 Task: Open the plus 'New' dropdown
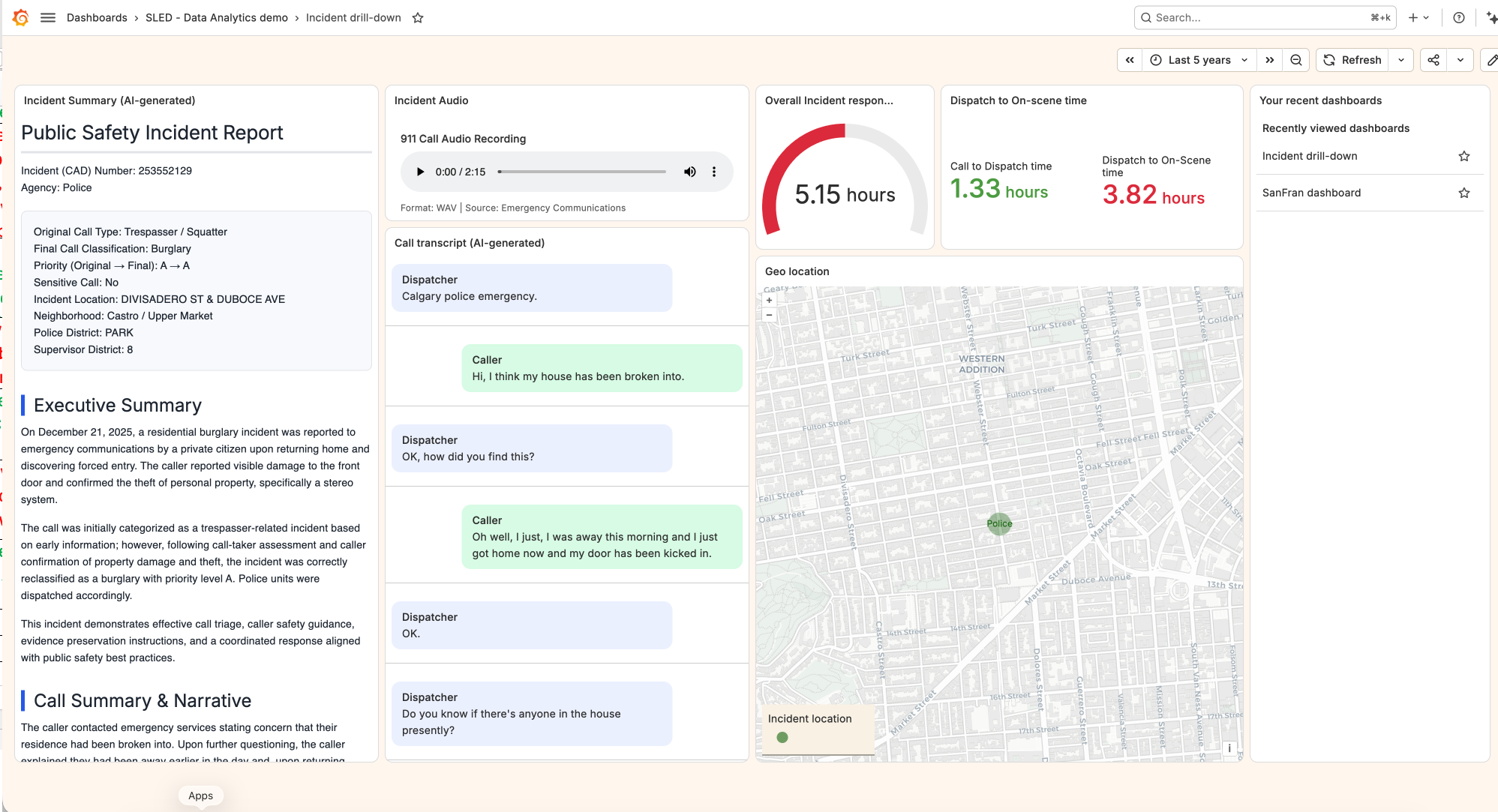coord(1418,17)
